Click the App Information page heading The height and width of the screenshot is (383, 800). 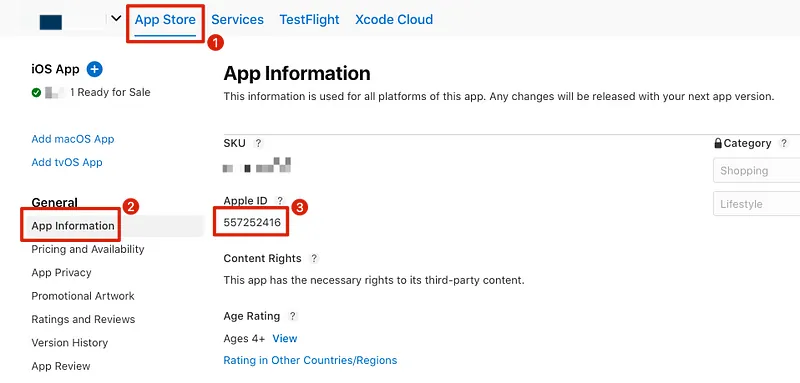click(297, 74)
